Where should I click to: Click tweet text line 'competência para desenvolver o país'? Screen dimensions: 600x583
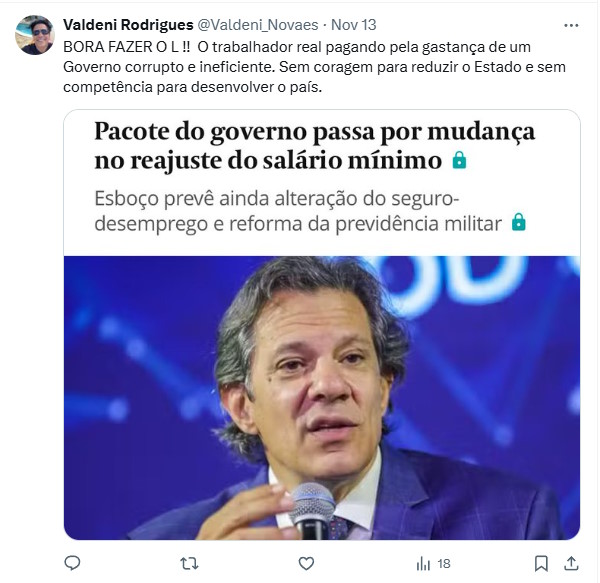[192, 87]
